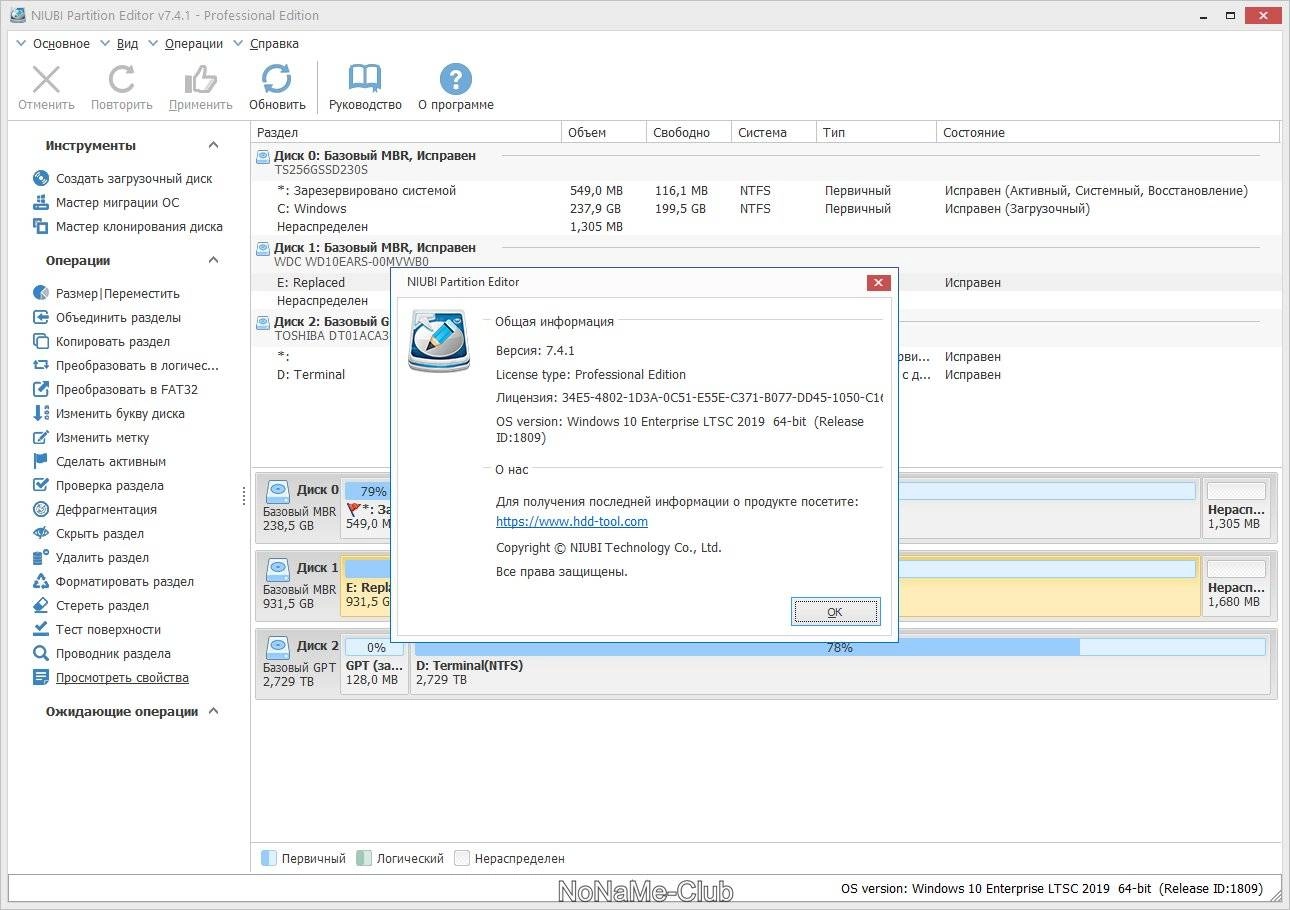Open the О программе question mark icon
Screen dimensions: 1290x910
(x=456, y=80)
